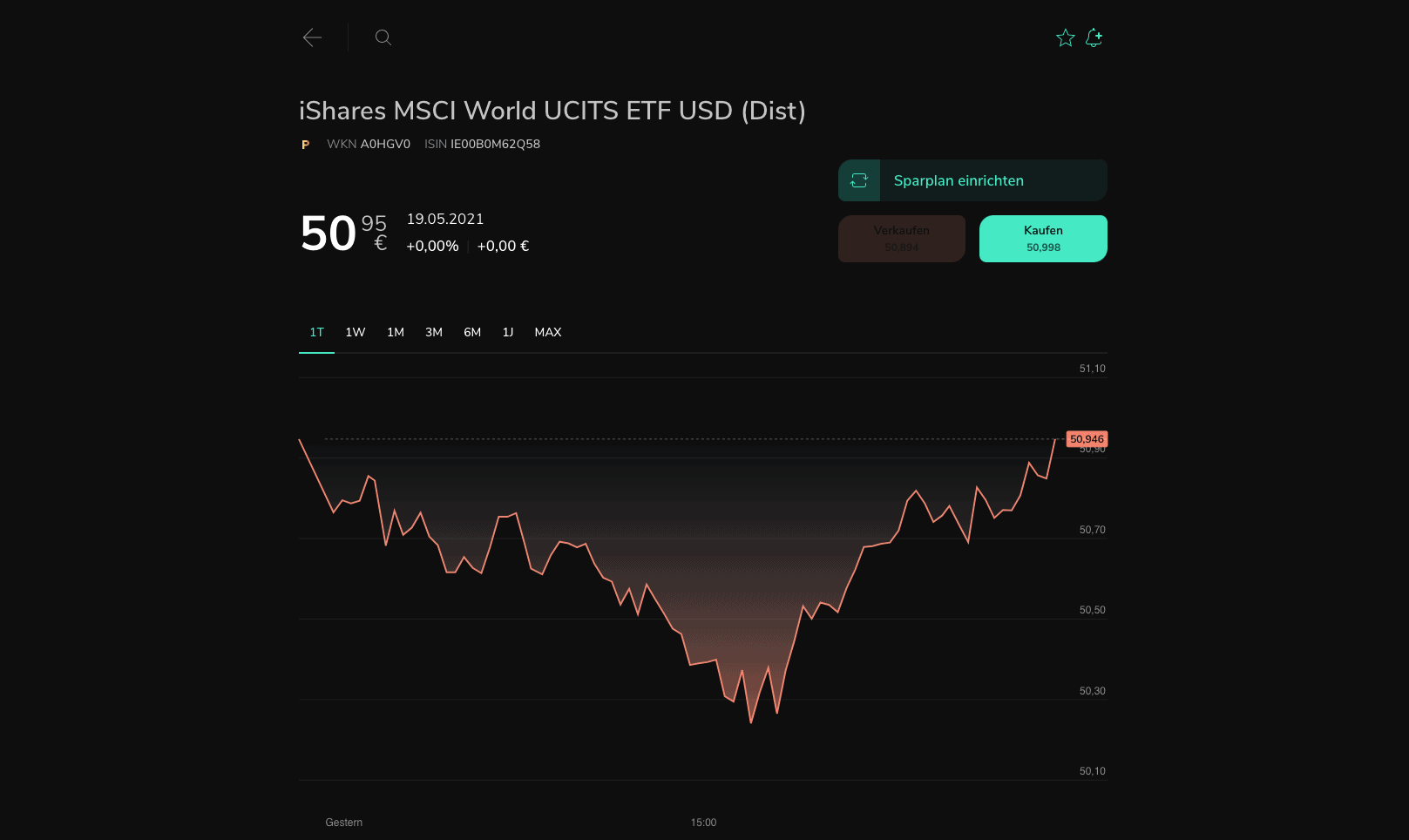The image size is (1409, 840).
Task: Switch chart to 6M range
Action: pyautogui.click(x=472, y=332)
